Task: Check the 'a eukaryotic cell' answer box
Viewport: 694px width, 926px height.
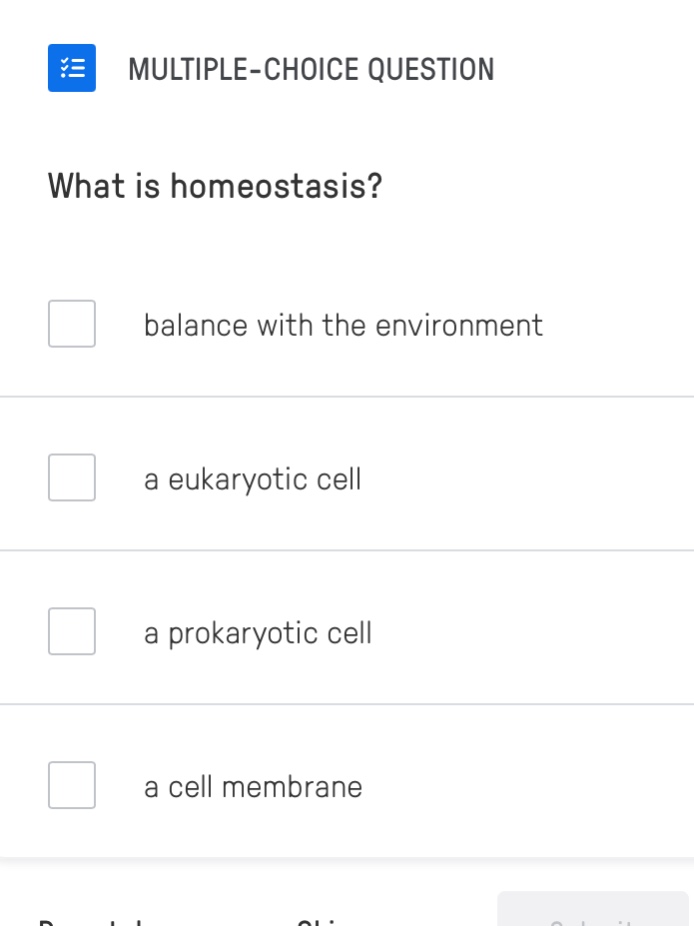Action: pos(71,477)
